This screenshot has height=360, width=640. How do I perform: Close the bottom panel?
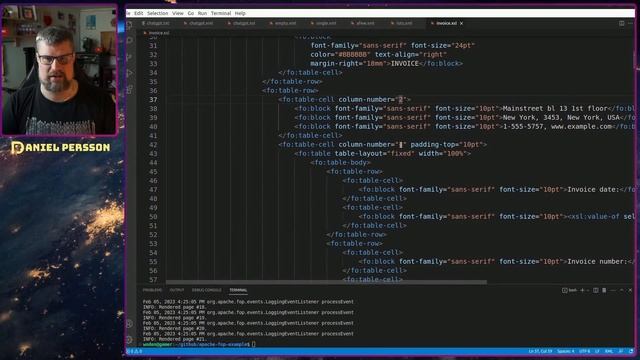[x=630, y=290]
